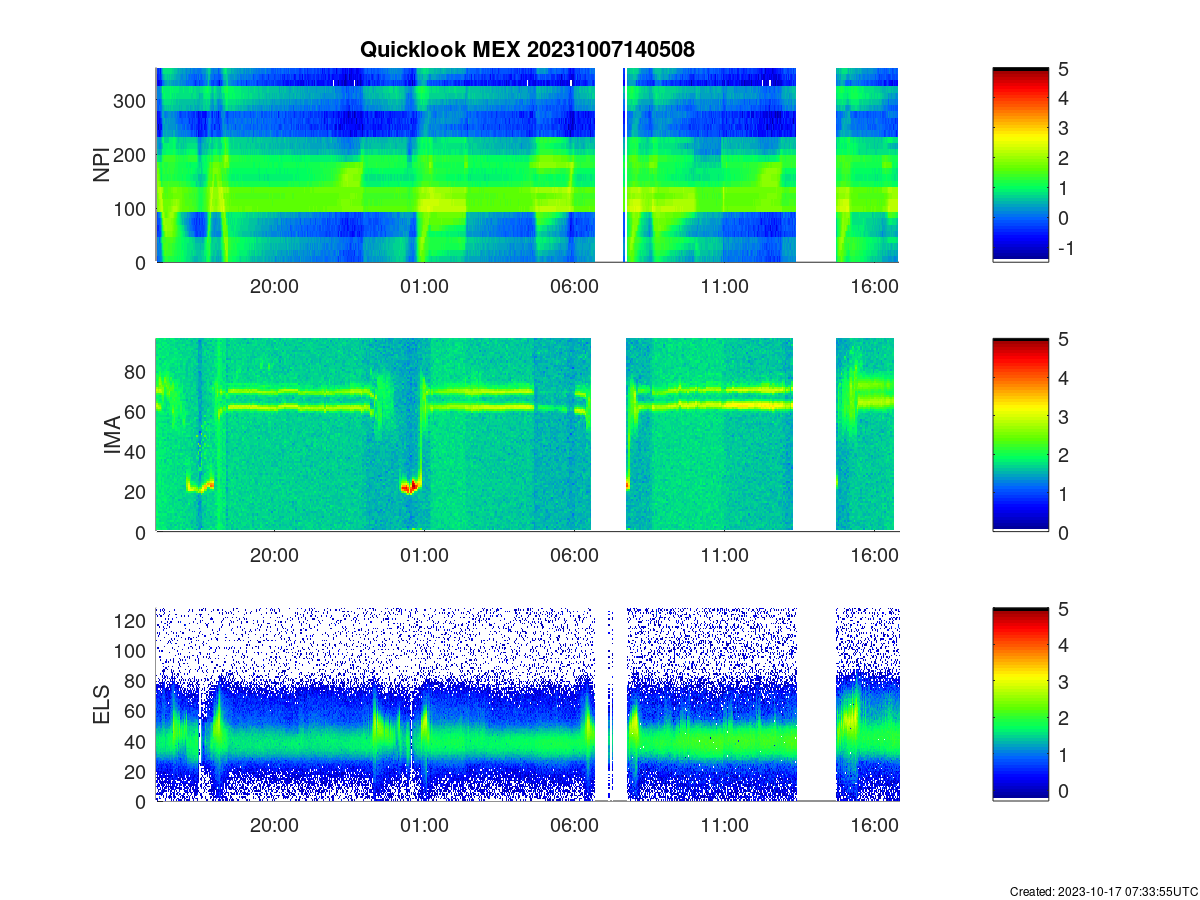Click the 16:00 time label under NPI panel
This screenshot has width=1200, height=900.
874,286
